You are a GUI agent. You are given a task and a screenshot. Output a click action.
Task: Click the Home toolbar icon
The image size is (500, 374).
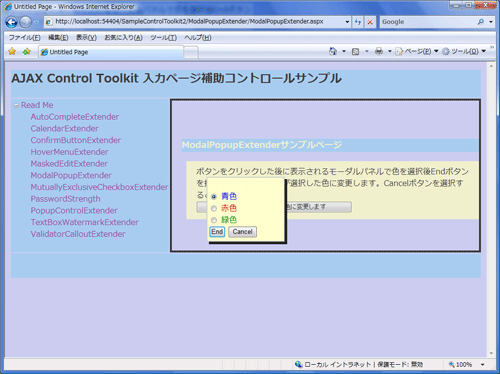(333, 51)
